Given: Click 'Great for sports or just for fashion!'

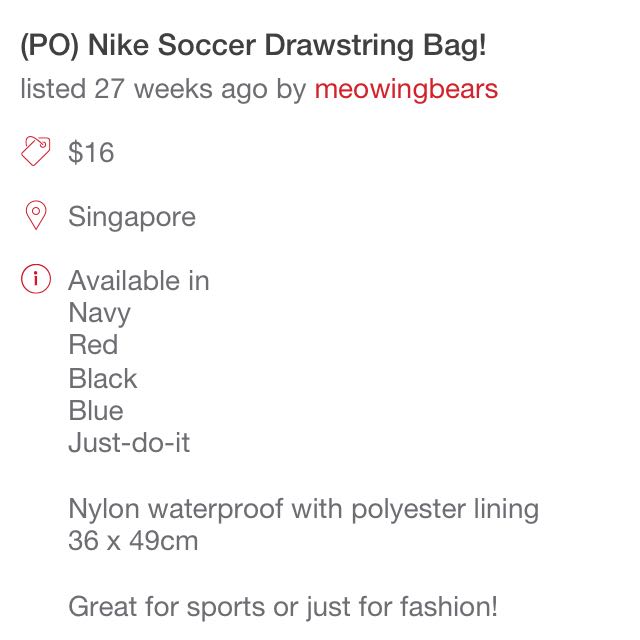Looking at the screenshot, I should pyautogui.click(x=283, y=607).
